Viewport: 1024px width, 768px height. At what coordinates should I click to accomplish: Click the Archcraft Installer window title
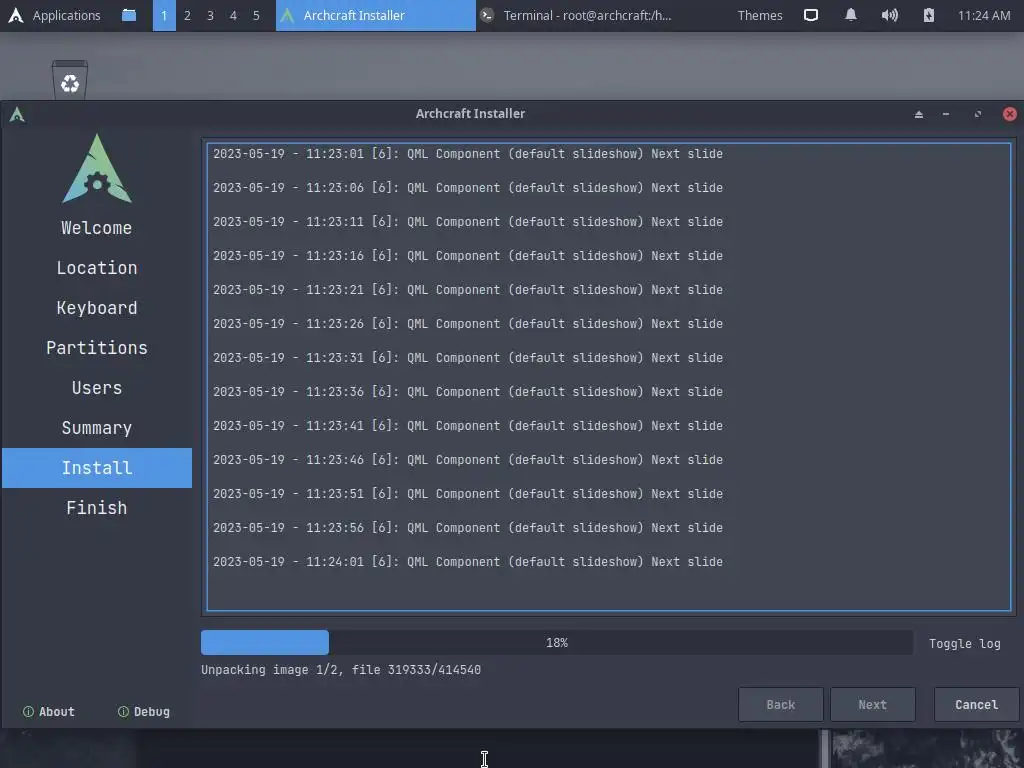coord(470,114)
